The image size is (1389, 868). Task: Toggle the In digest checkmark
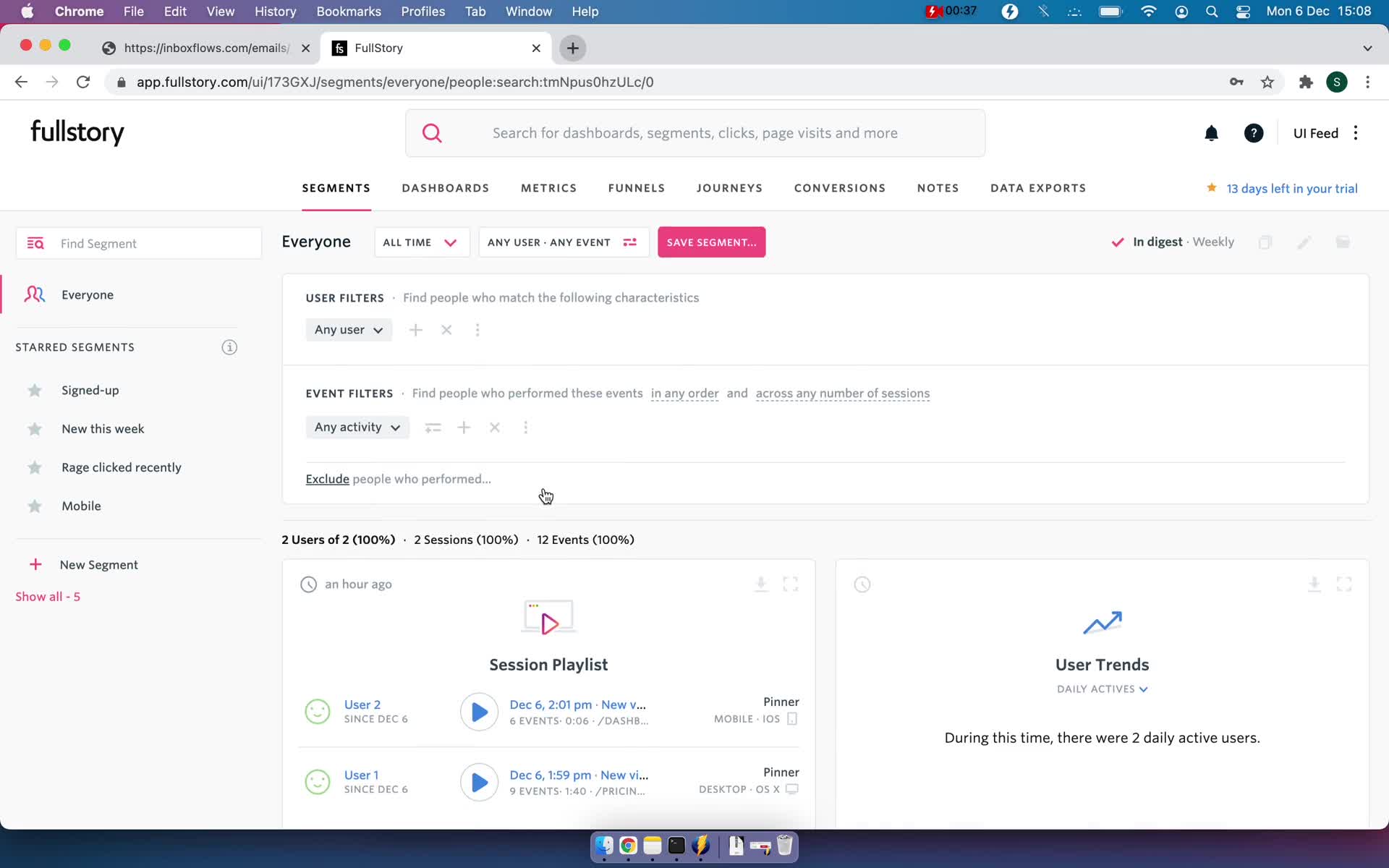[x=1118, y=242]
